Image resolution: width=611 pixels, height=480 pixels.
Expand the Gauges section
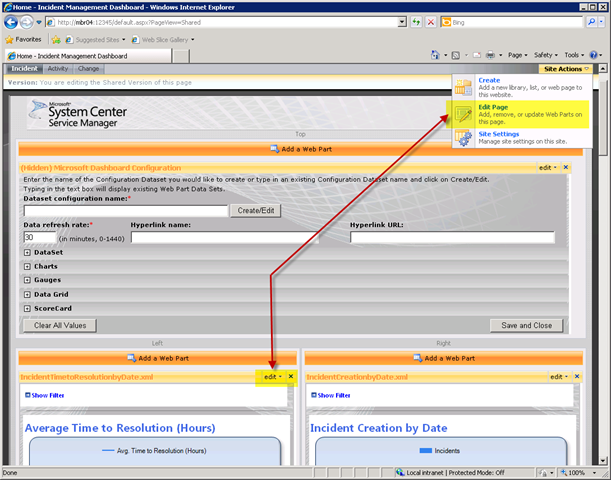(x=26, y=281)
